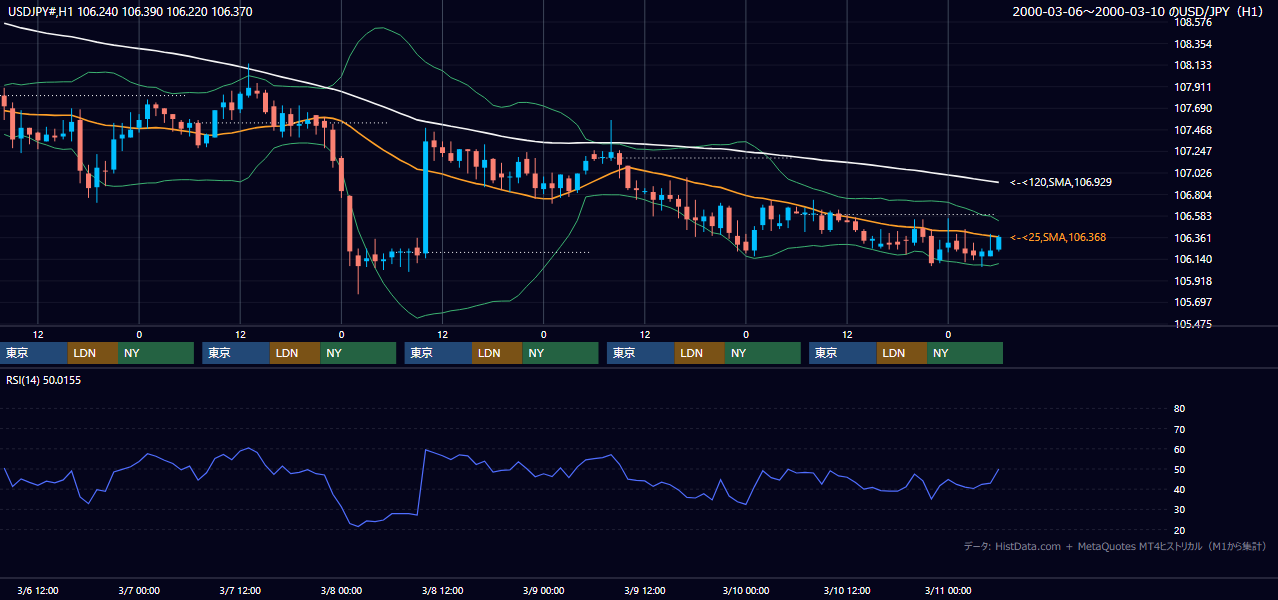
Task: Click the 3/6 12:00 date label
Action: pos(38,591)
